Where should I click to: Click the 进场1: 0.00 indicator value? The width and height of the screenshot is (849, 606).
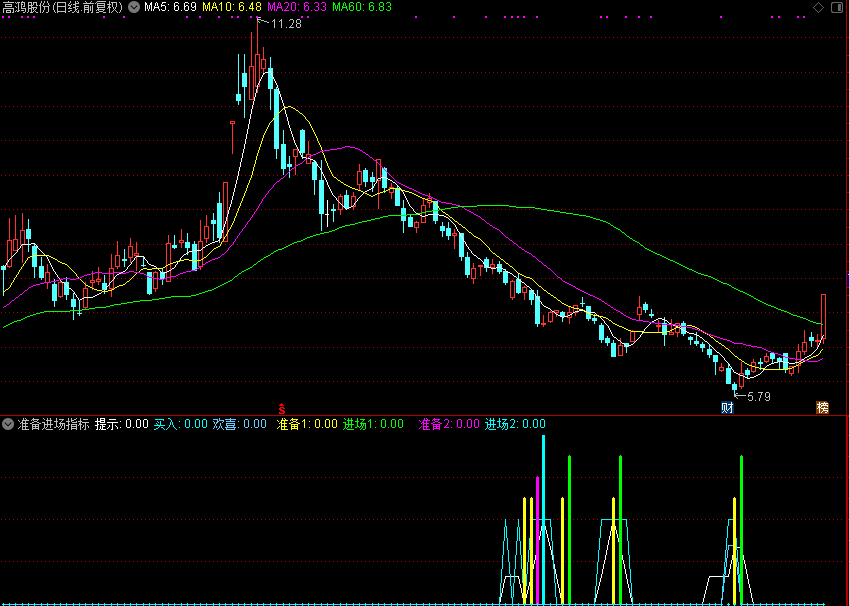(x=373, y=424)
